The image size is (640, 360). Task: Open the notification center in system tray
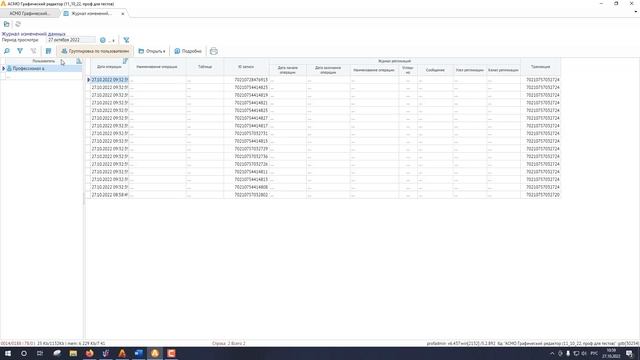click(x=630, y=353)
